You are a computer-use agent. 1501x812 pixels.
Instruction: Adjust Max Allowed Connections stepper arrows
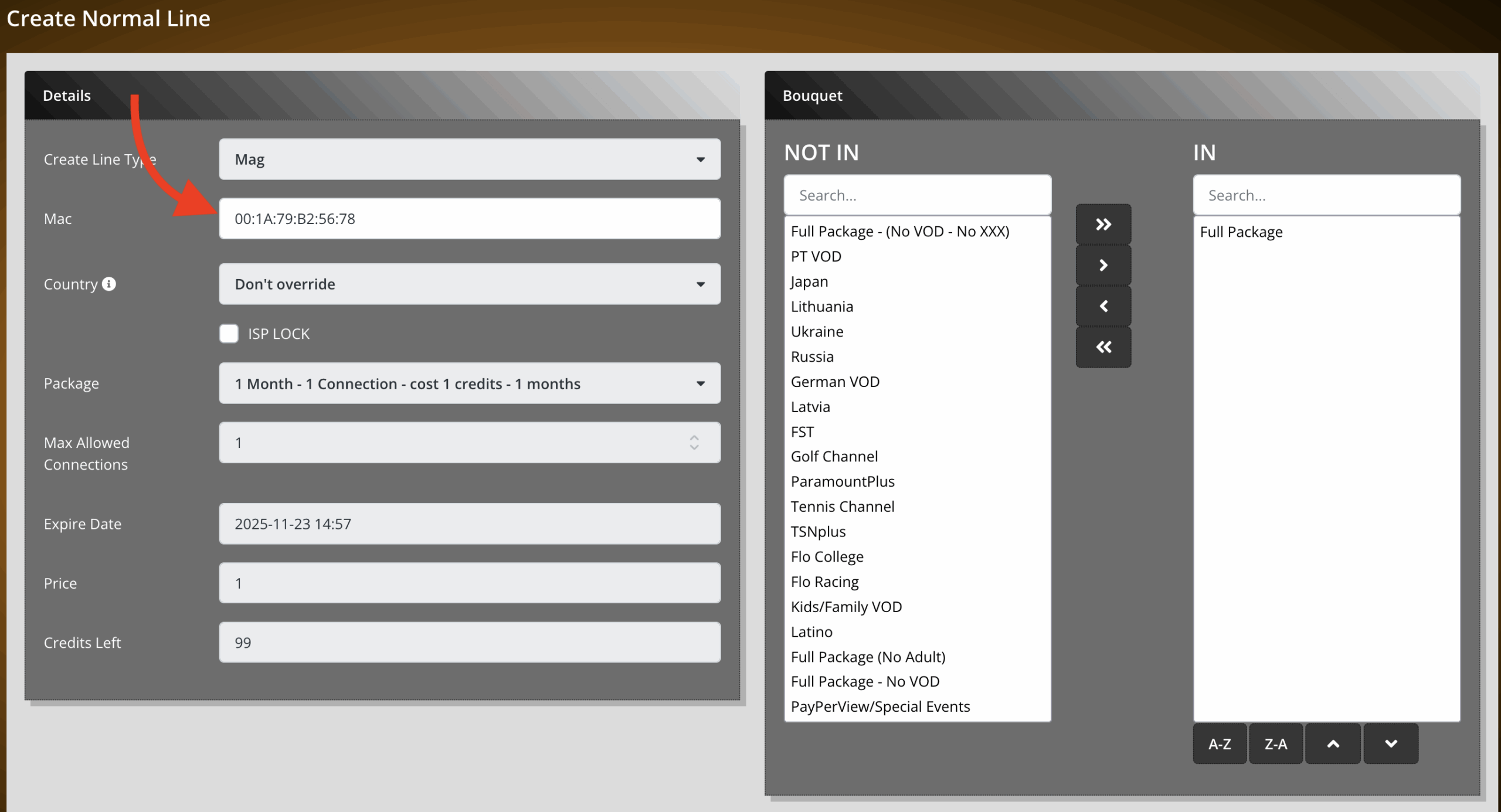(694, 443)
